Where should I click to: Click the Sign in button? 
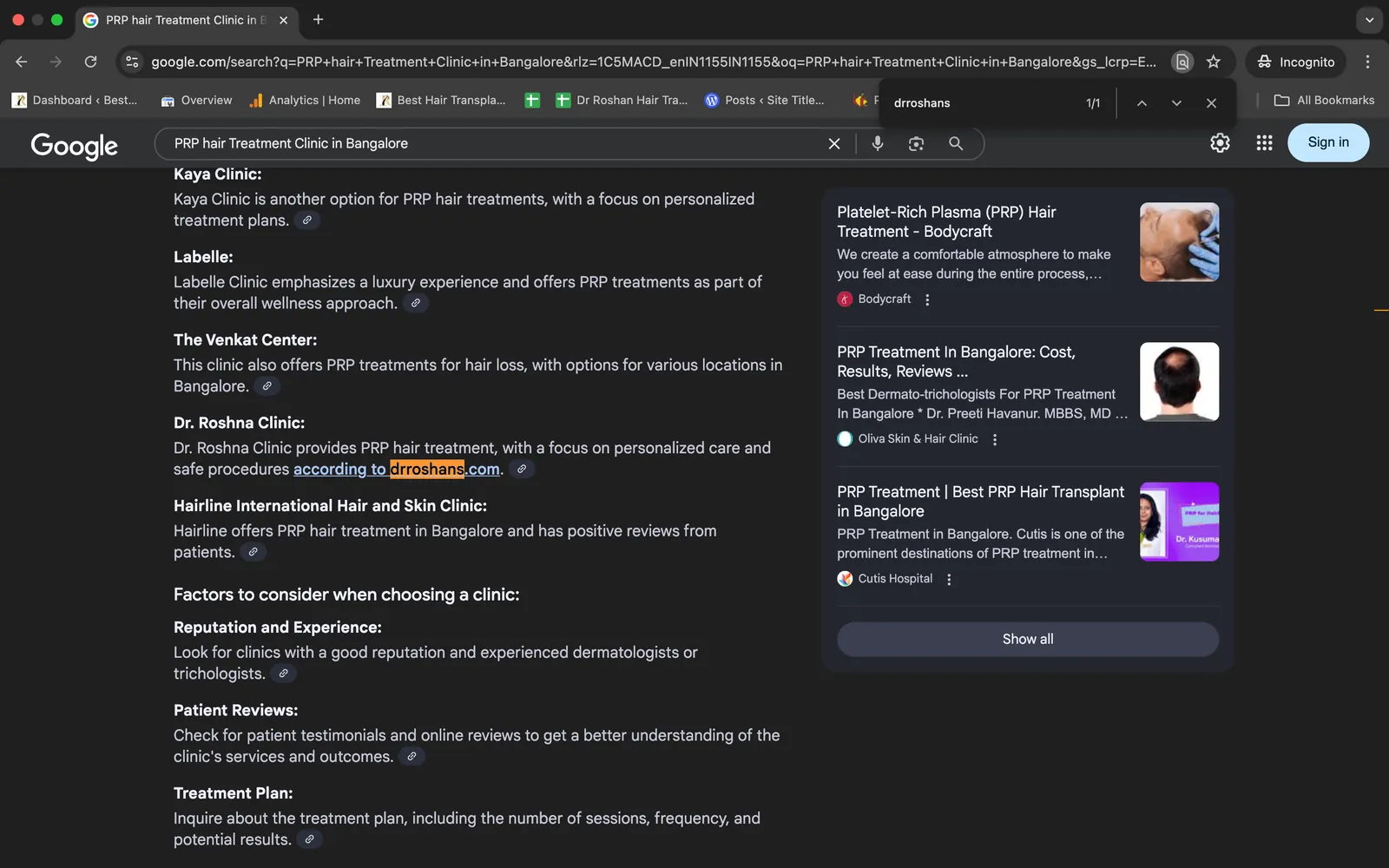point(1328,142)
